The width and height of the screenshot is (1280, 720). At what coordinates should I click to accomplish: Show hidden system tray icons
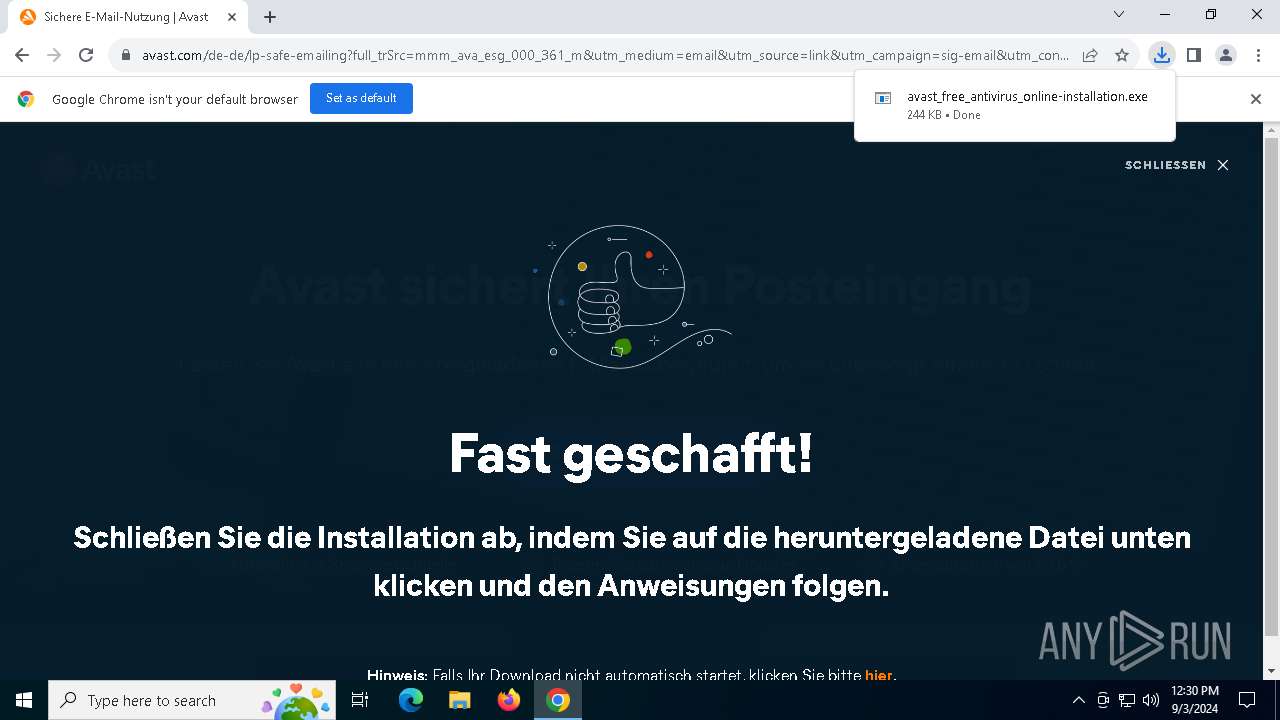point(1078,700)
